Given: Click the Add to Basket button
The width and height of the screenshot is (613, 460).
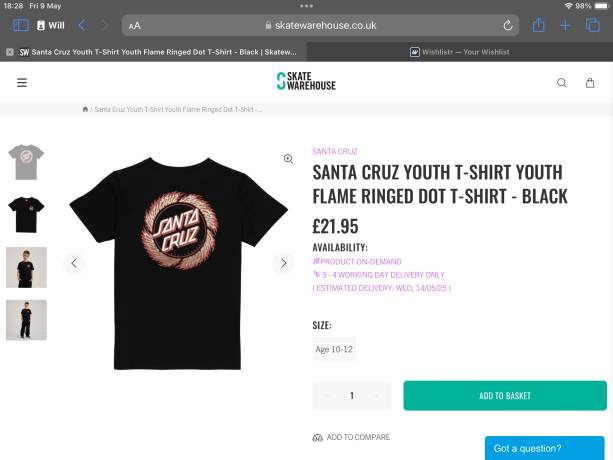Looking at the screenshot, I should (x=504, y=396).
